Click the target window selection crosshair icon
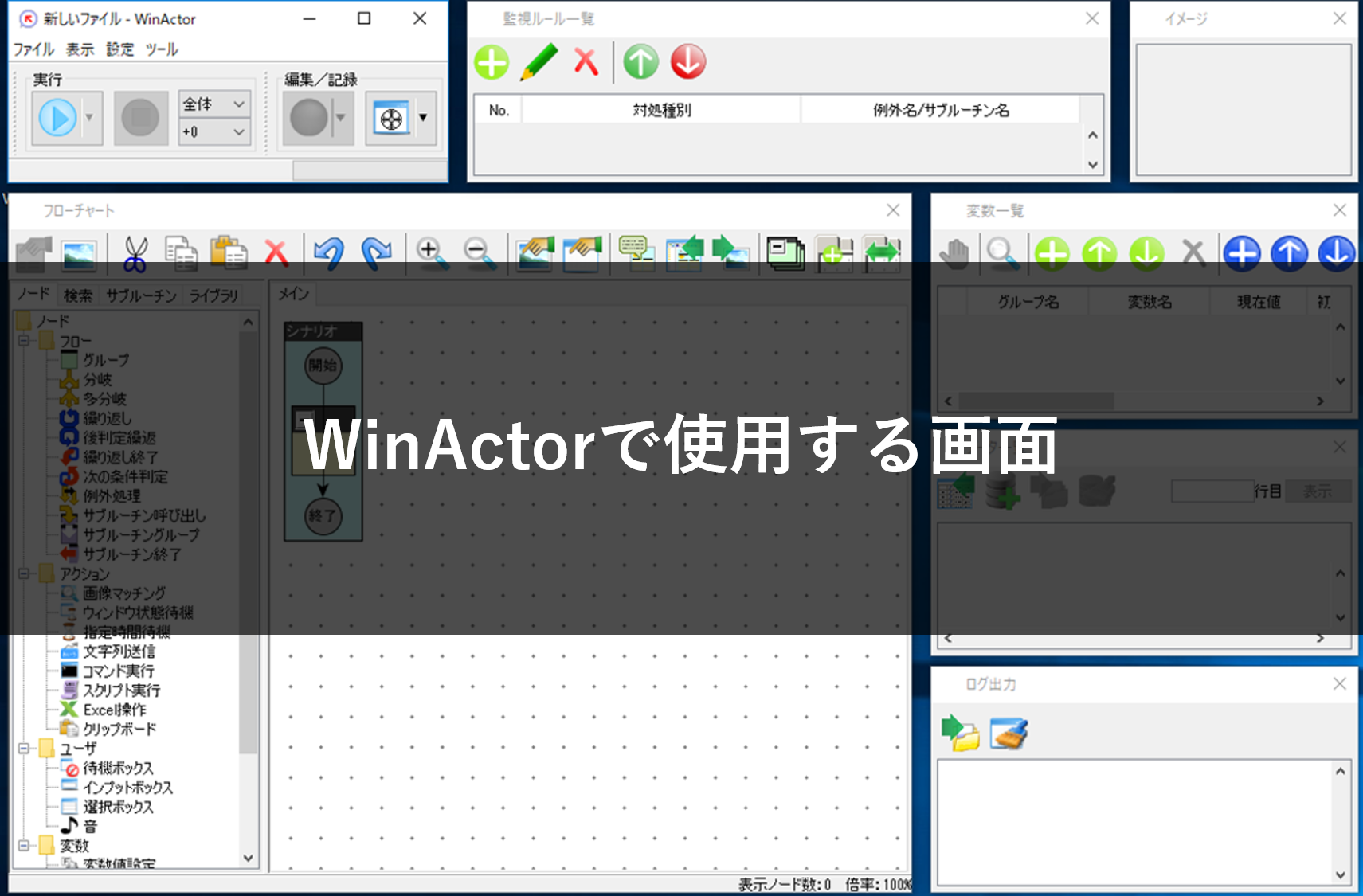 point(391,119)
